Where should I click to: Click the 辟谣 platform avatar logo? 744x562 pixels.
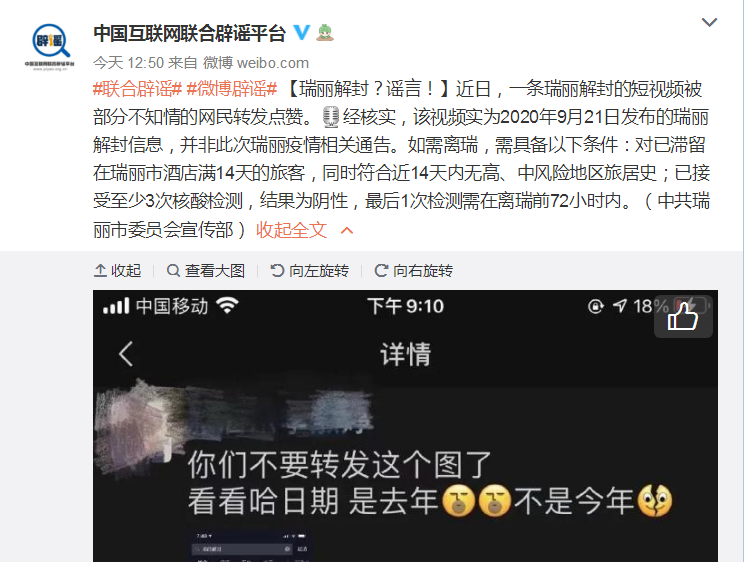[x=50, y=47]
